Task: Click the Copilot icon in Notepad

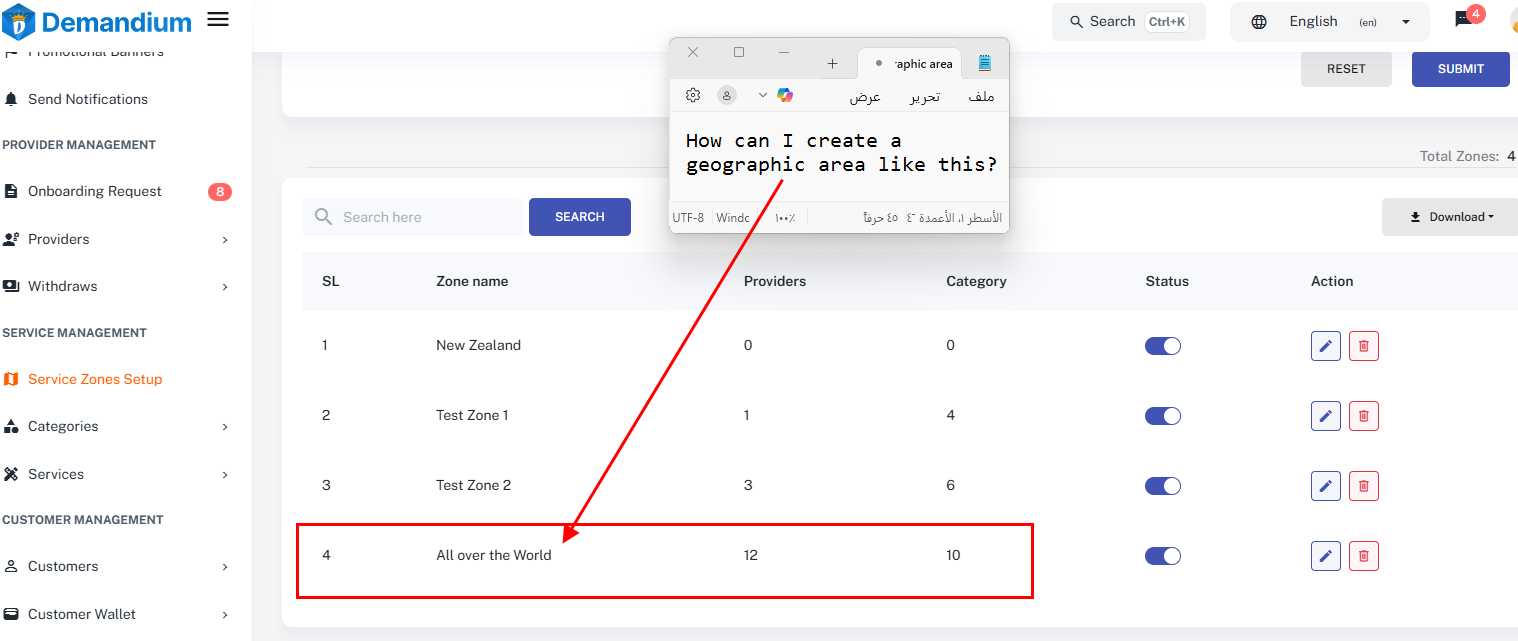Action: 785,95
